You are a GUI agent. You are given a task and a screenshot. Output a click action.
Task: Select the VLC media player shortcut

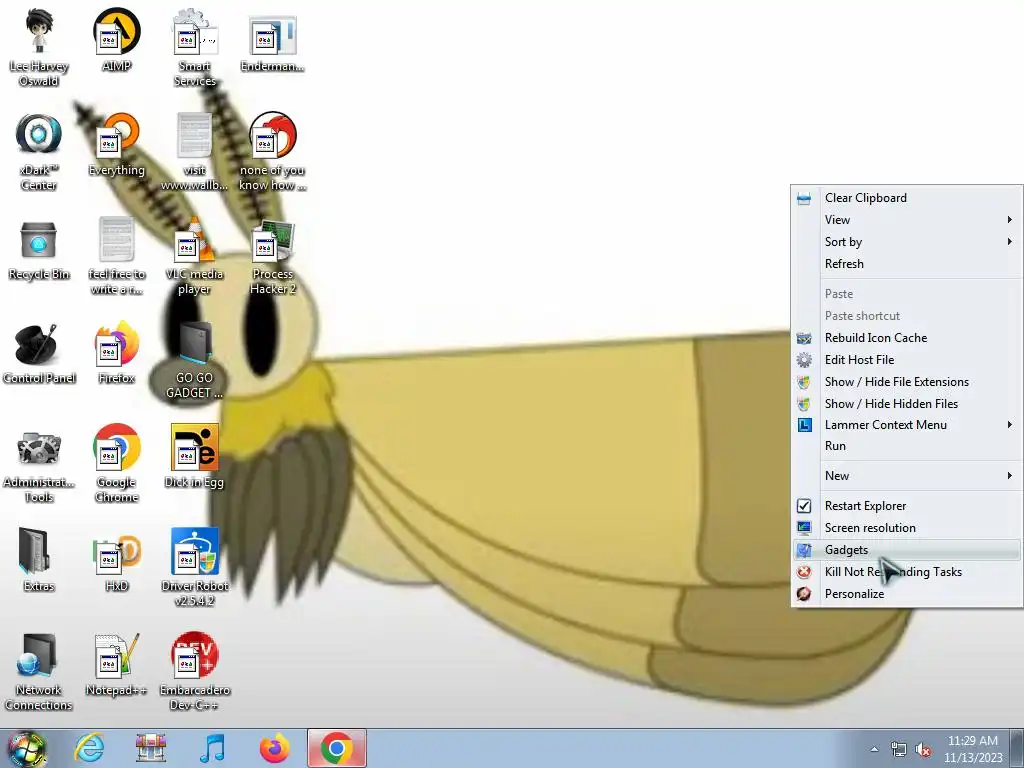tap(195, 256)
